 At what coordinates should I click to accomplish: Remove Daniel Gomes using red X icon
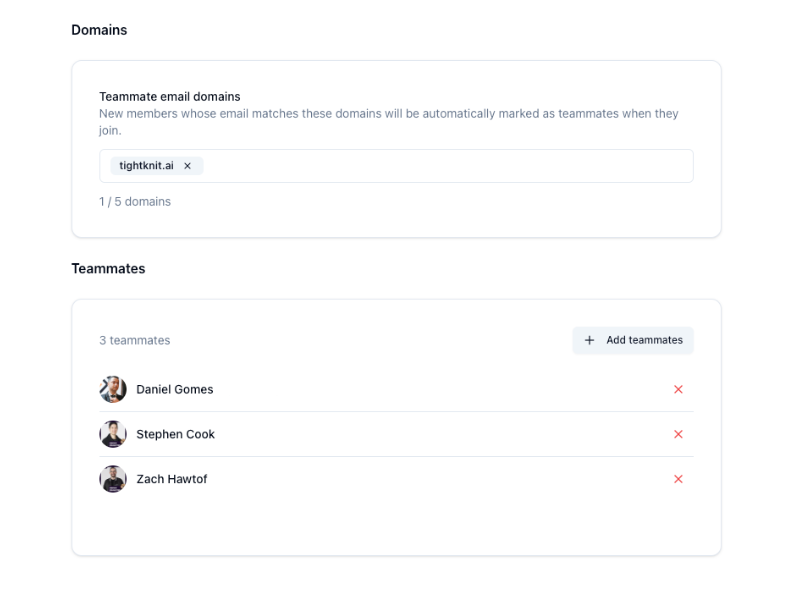coord(678,389)
